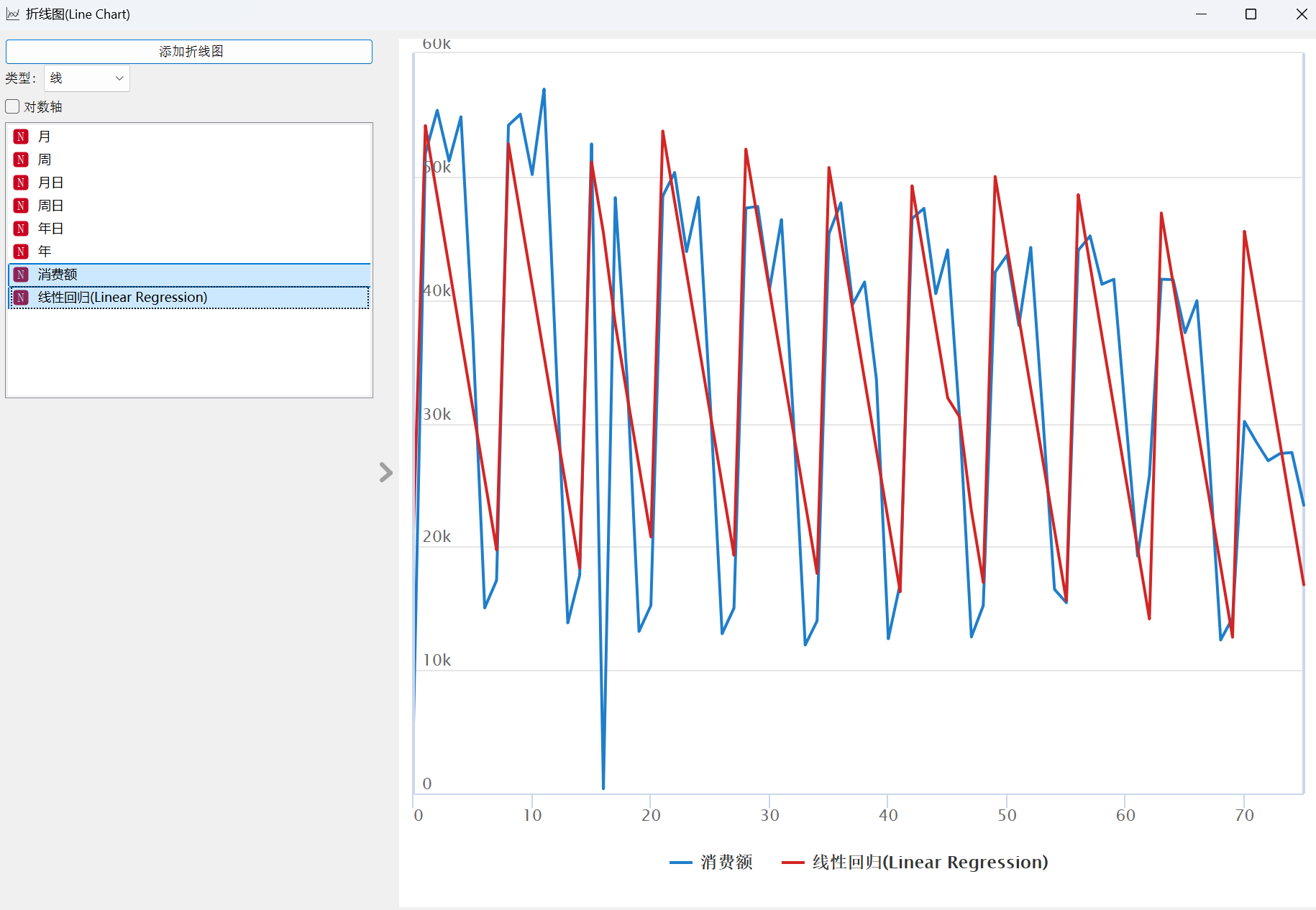Image resolution: width=1316 pixels, height=910 pixels.
Task: Click the y-axis label 40k
Action: pos(437,290)
